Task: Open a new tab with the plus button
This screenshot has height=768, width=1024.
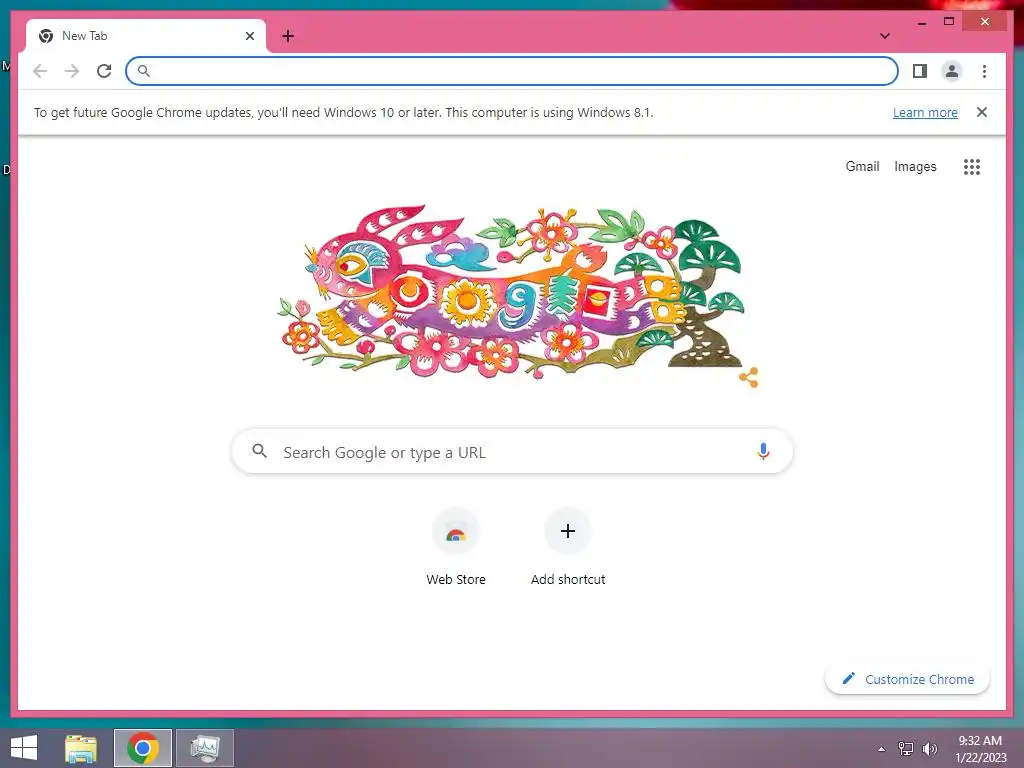Action: 288,36
